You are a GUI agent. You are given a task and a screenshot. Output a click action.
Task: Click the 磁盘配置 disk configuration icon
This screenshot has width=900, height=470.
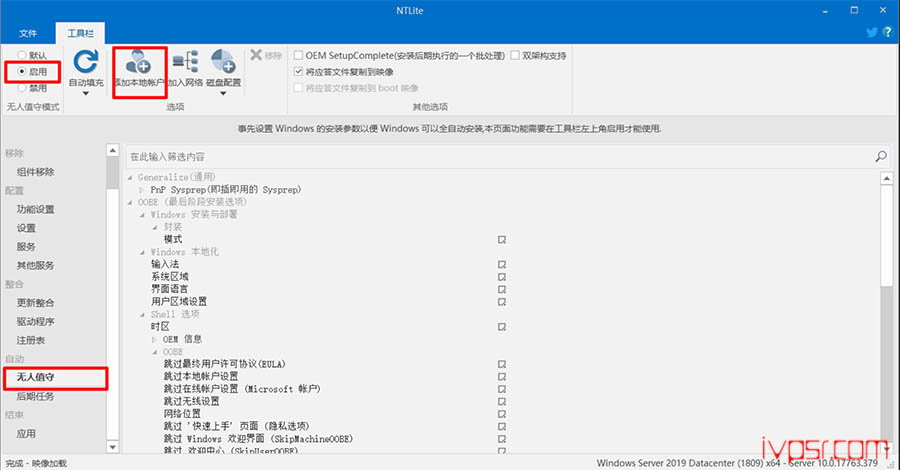click(x=223, y=62)
